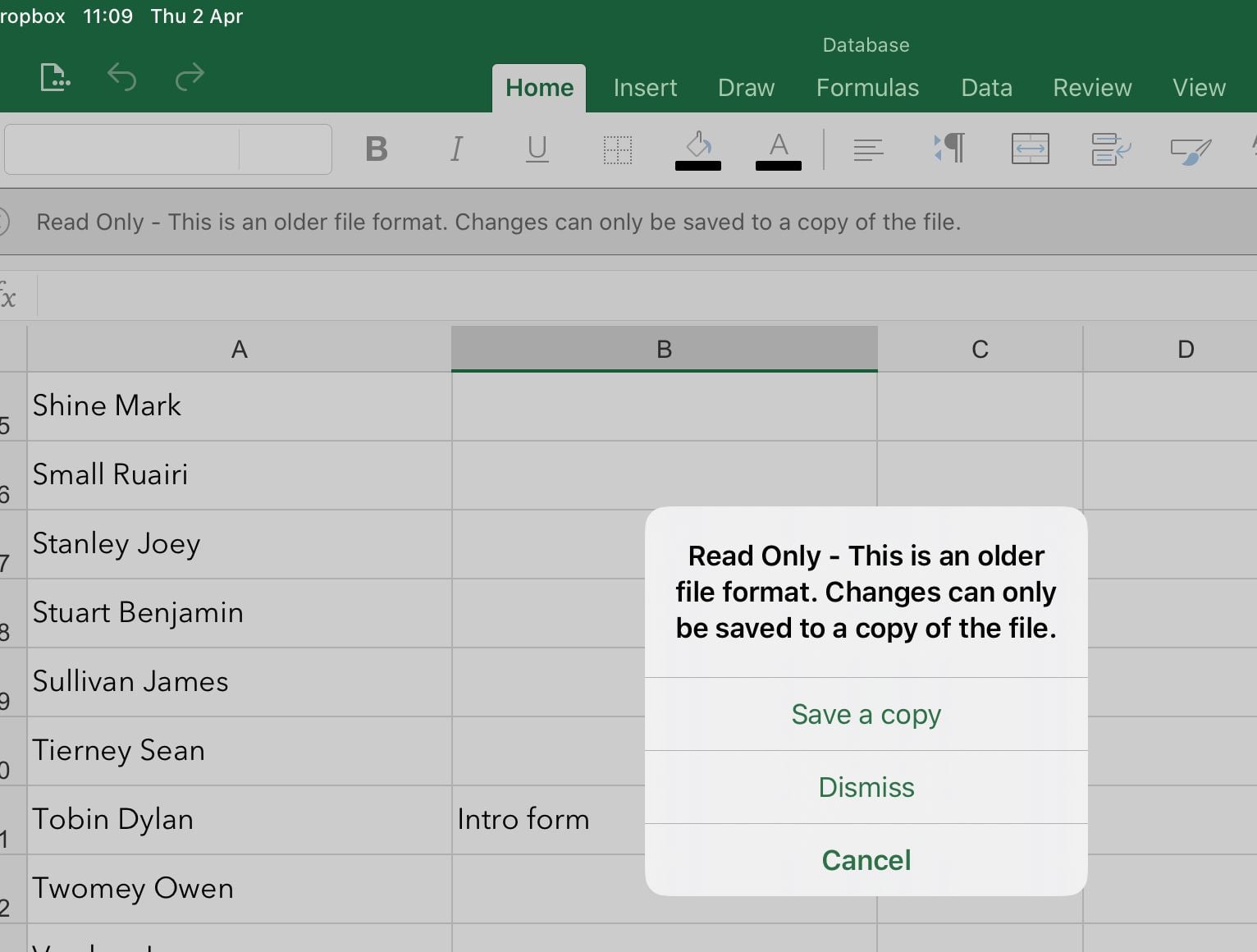The width and height of the screenshot is (1257, 952).
Task: Open the File menu icon
Action: (54, 78)
